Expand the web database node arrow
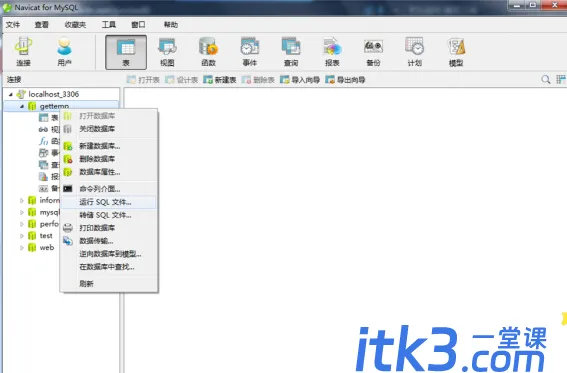567x373 pixels. [22, 248]
